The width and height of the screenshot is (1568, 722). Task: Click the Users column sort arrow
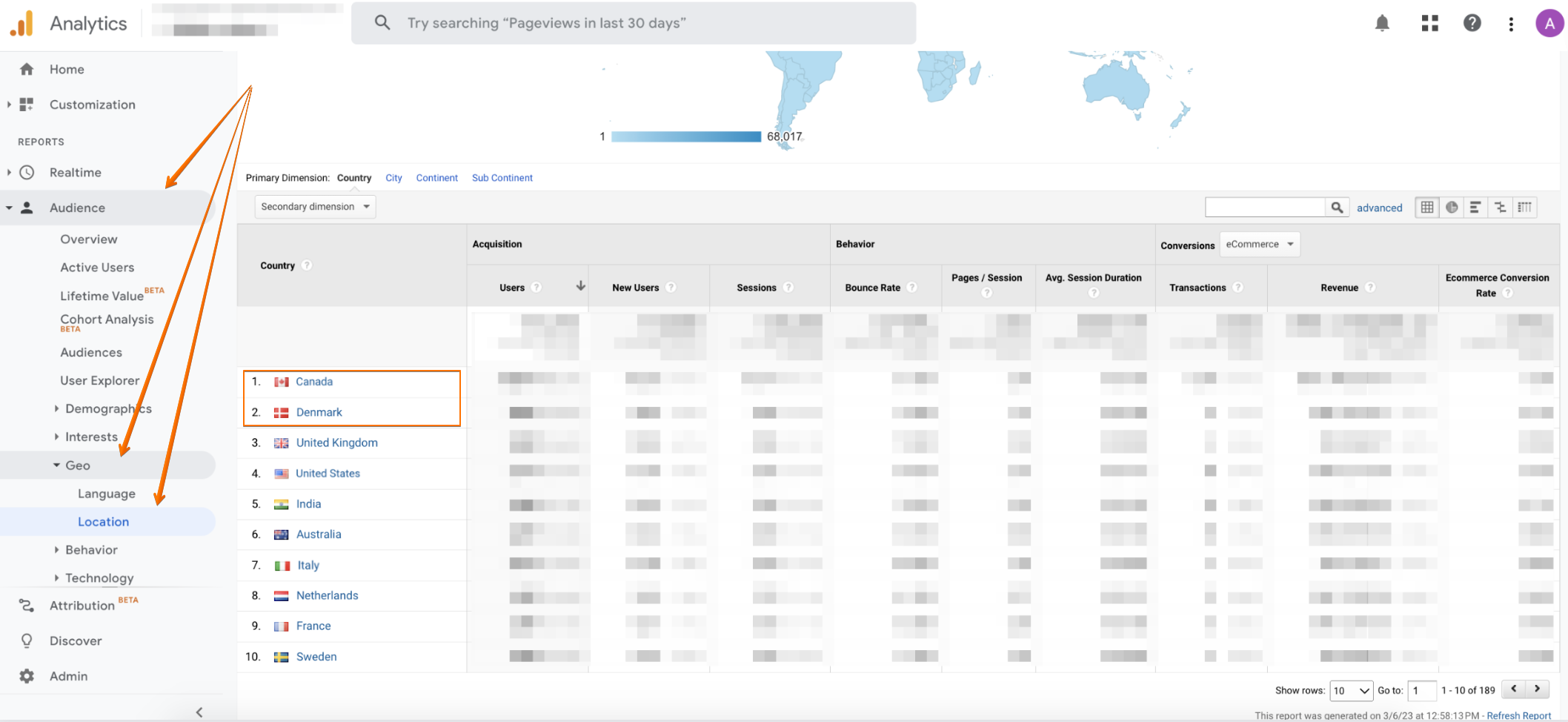pyautogui.click(x=580, y=286)
